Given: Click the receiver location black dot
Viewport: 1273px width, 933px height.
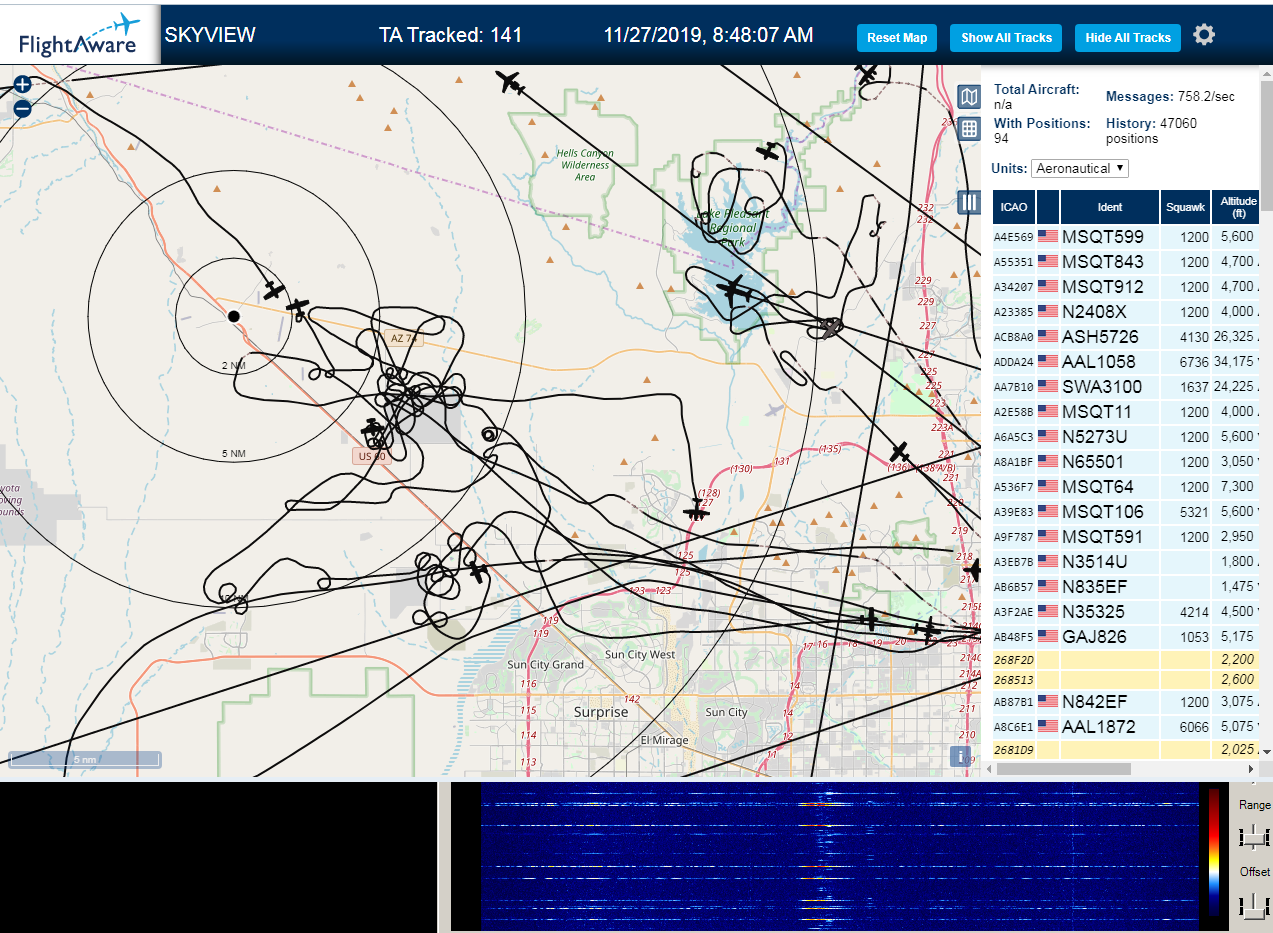Looking at the screenshot, I should tap(234, 316).
